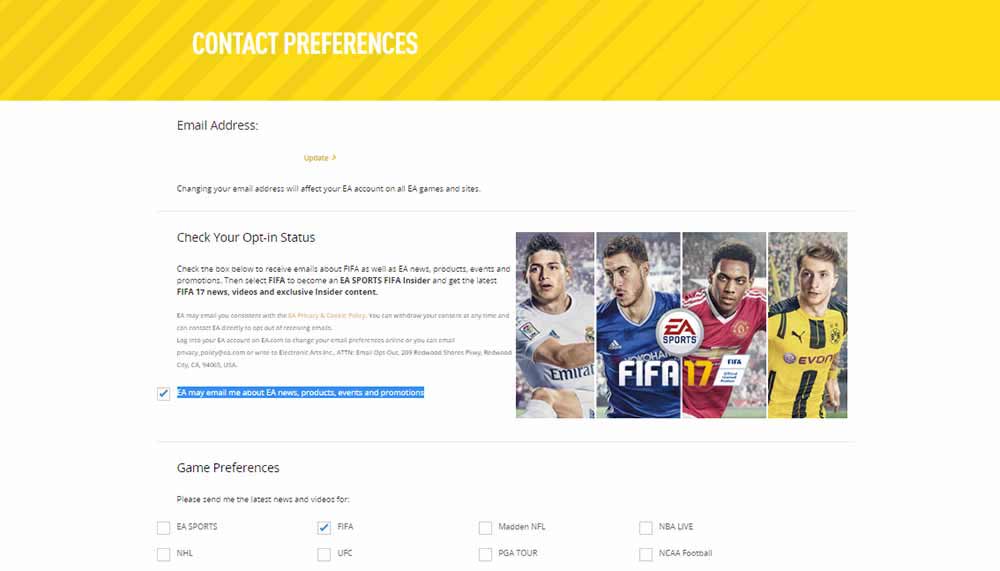Viewport: 1000px width, 571px height.
Task: Enable the NHL news checkbox
Action: 163,554
